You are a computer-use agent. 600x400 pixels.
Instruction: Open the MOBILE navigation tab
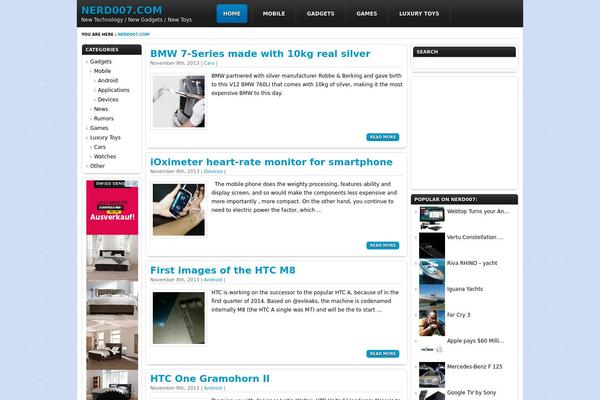tap(274, 14)
